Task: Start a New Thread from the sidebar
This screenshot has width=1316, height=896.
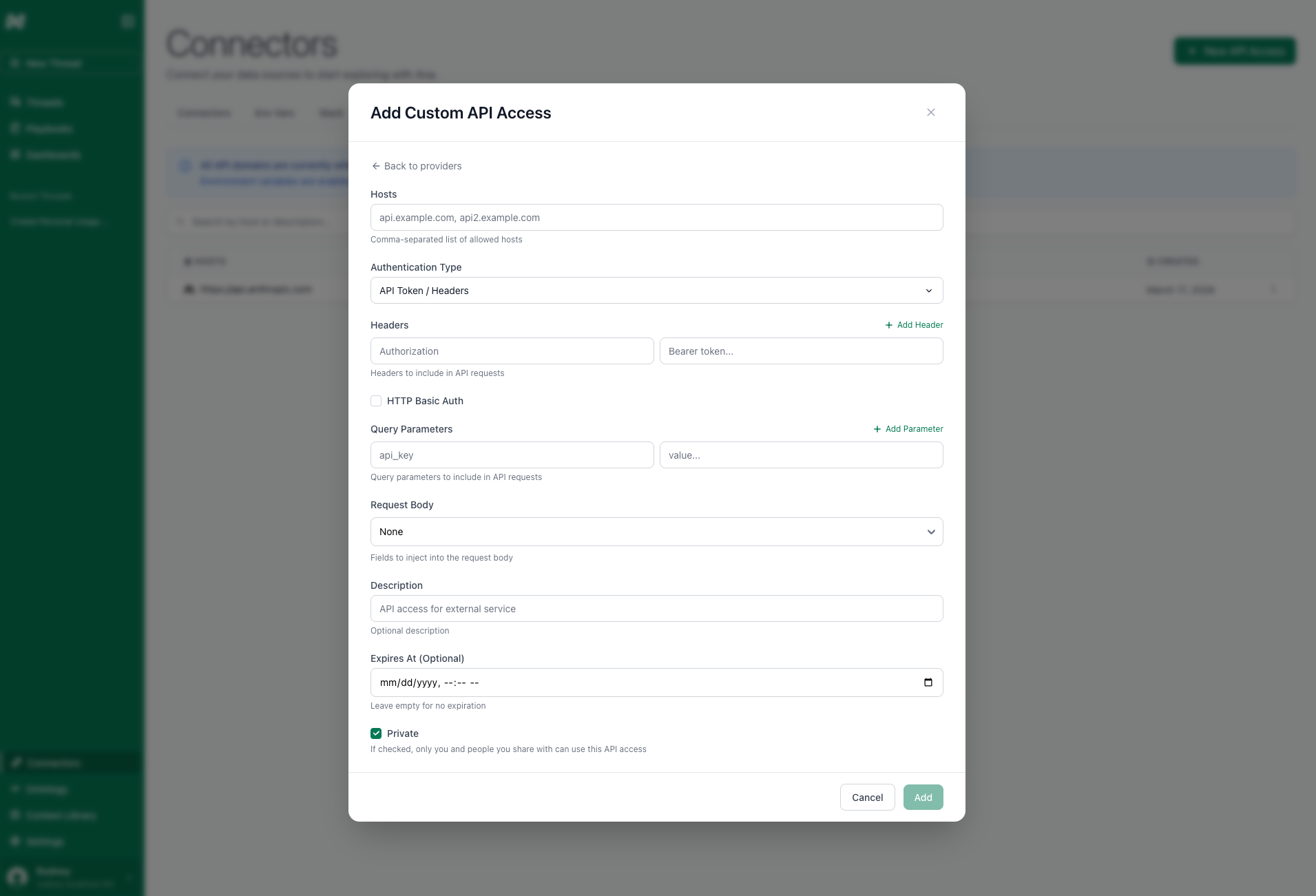Action: (47, 63)
